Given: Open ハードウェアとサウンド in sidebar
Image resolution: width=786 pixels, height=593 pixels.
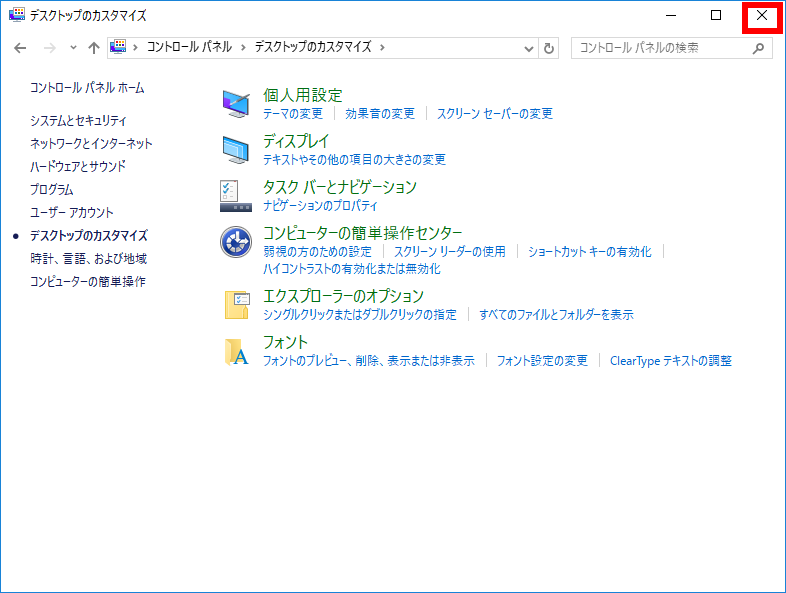Looking at the screenshot, I should (x=78, y=166).
